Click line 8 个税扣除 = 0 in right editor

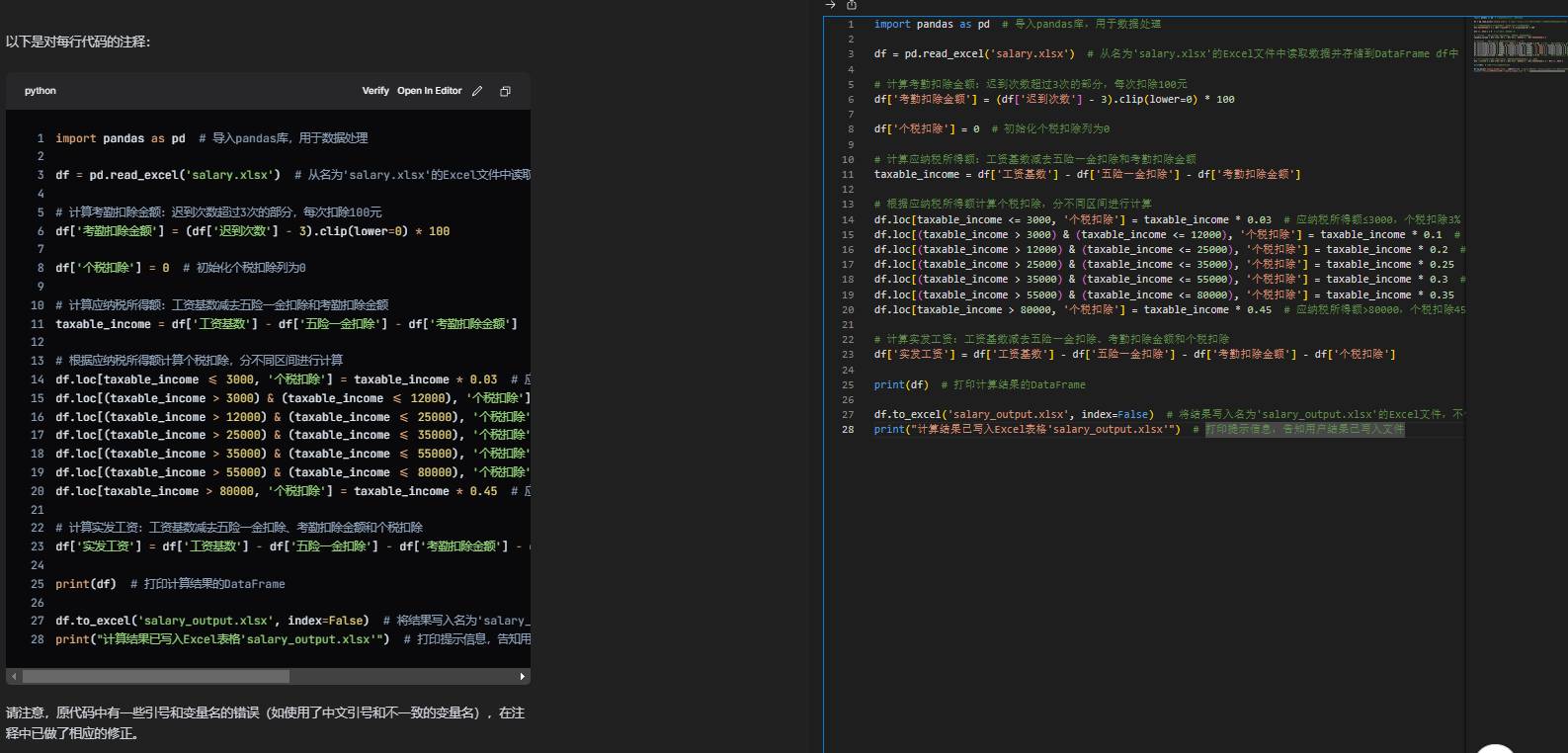pyautogui.click(x=992, y=129)
